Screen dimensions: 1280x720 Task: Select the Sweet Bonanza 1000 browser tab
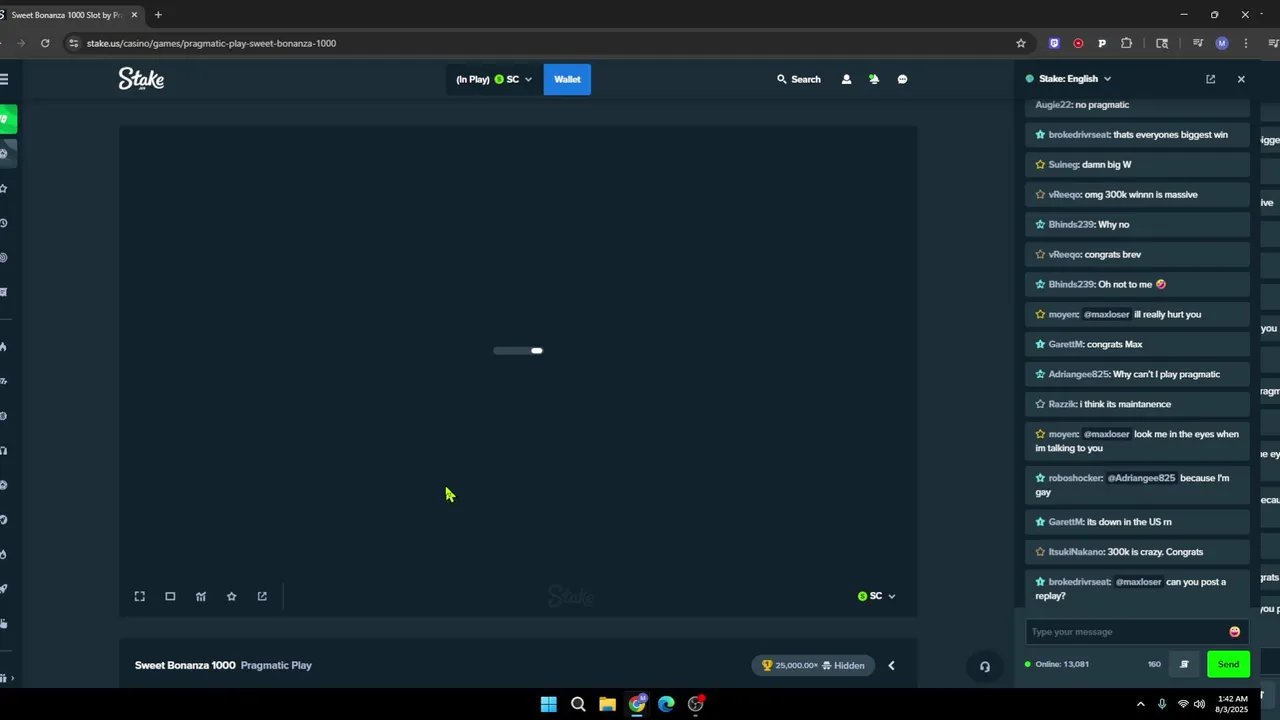pyautogui.click(x=66, y=15)
